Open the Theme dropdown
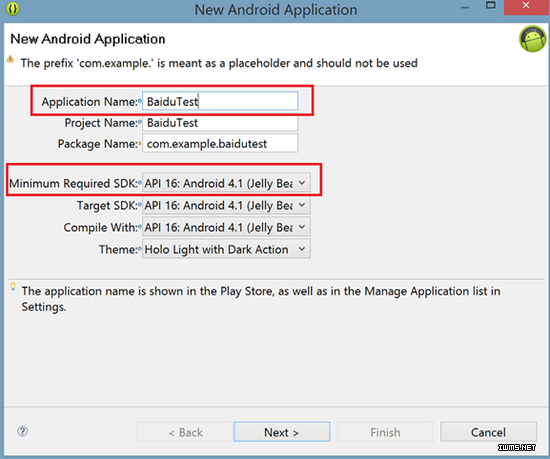This screenshot has height=459, width=550. [x=226, y=249]
